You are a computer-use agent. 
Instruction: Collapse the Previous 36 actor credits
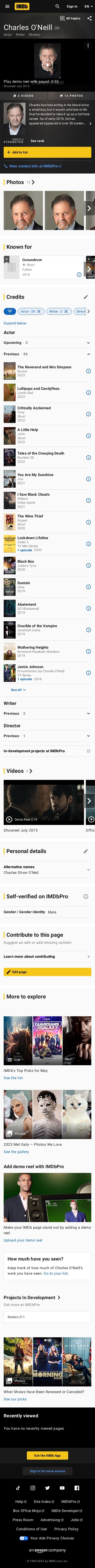(47, 354)
